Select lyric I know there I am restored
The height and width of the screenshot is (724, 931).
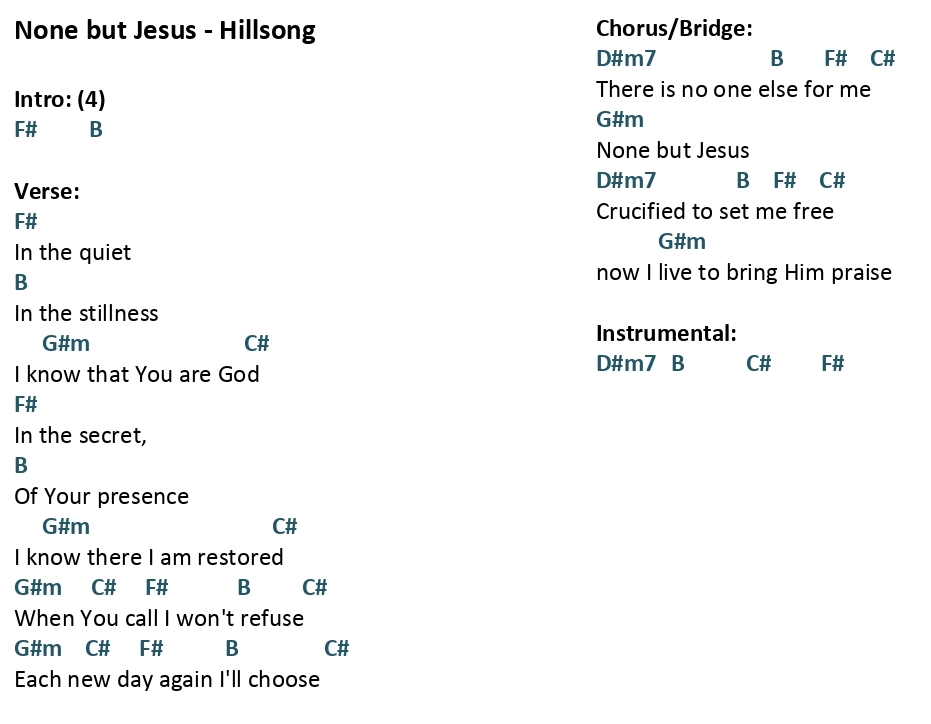click(x=149, y=557)
